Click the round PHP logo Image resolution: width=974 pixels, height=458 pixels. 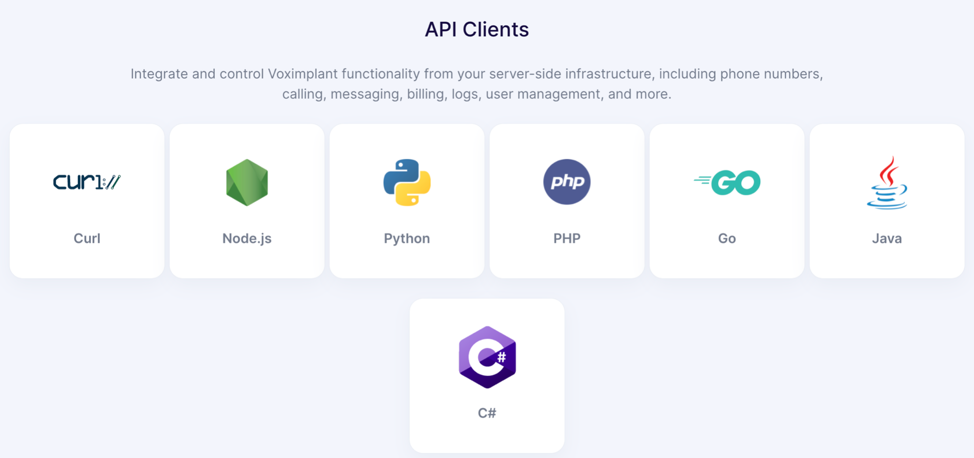pyautogui.click(x=567, y=182)
